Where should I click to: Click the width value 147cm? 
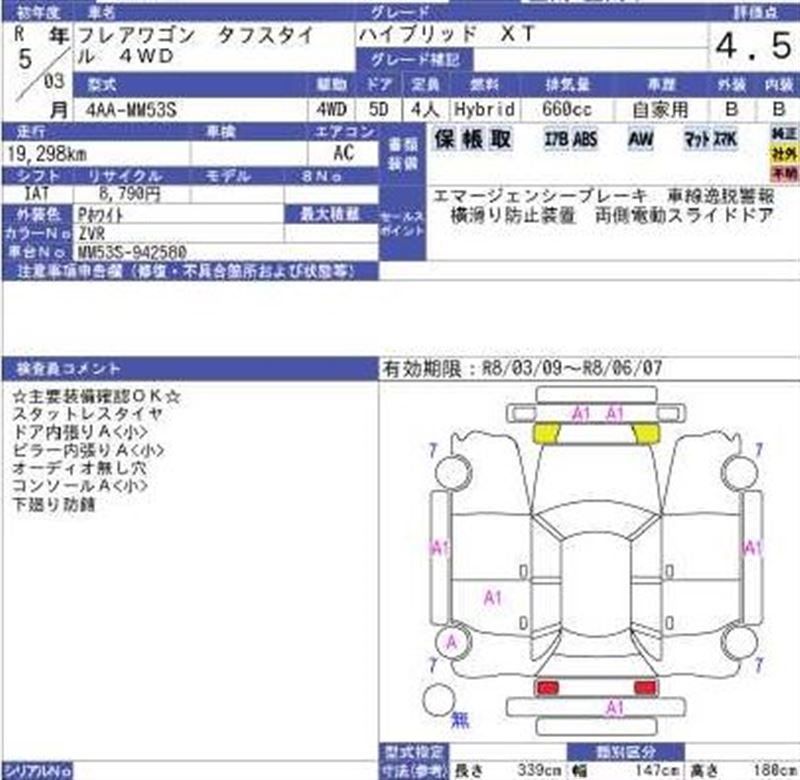click(658, 770)
